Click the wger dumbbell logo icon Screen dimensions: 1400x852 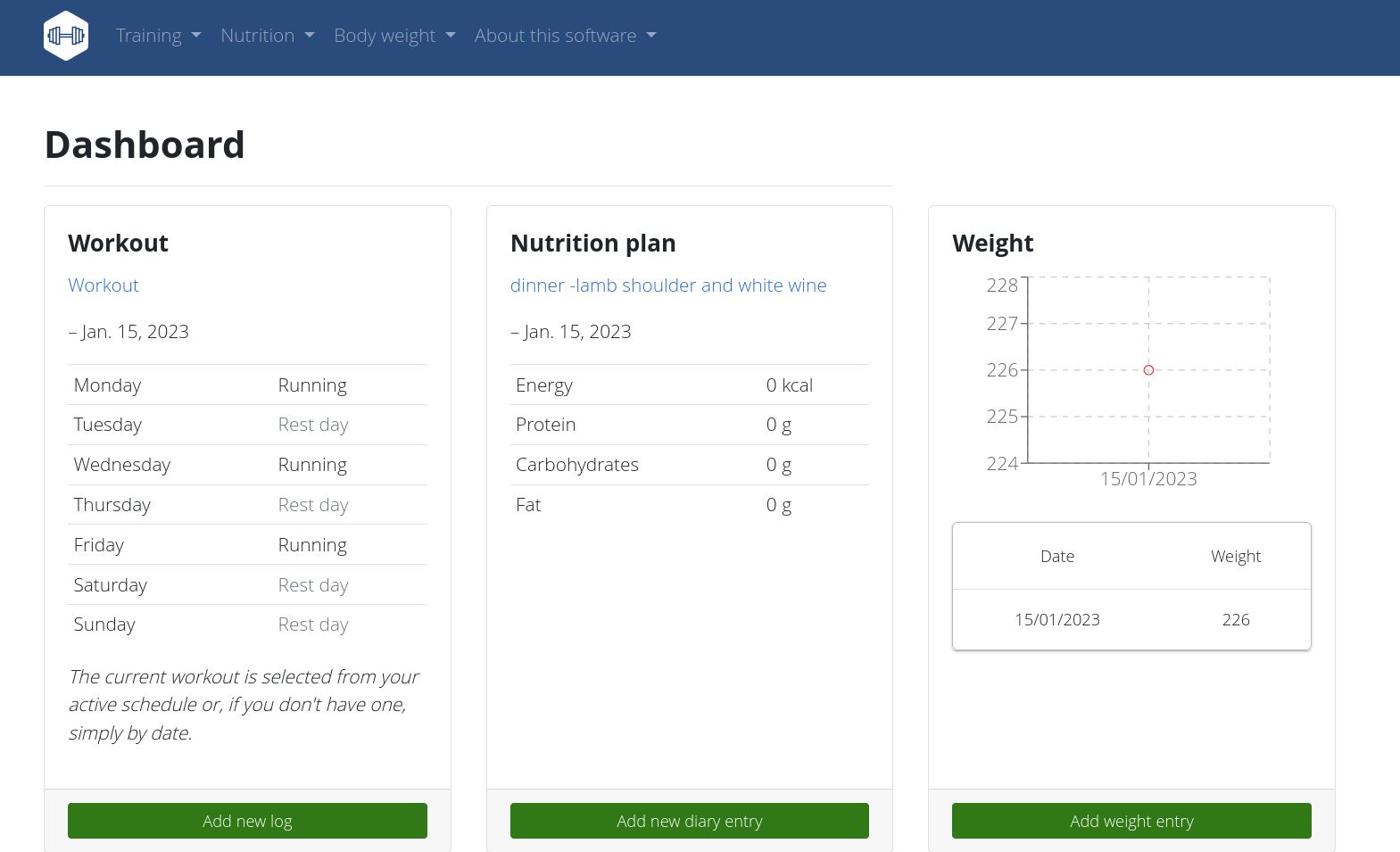66,36
